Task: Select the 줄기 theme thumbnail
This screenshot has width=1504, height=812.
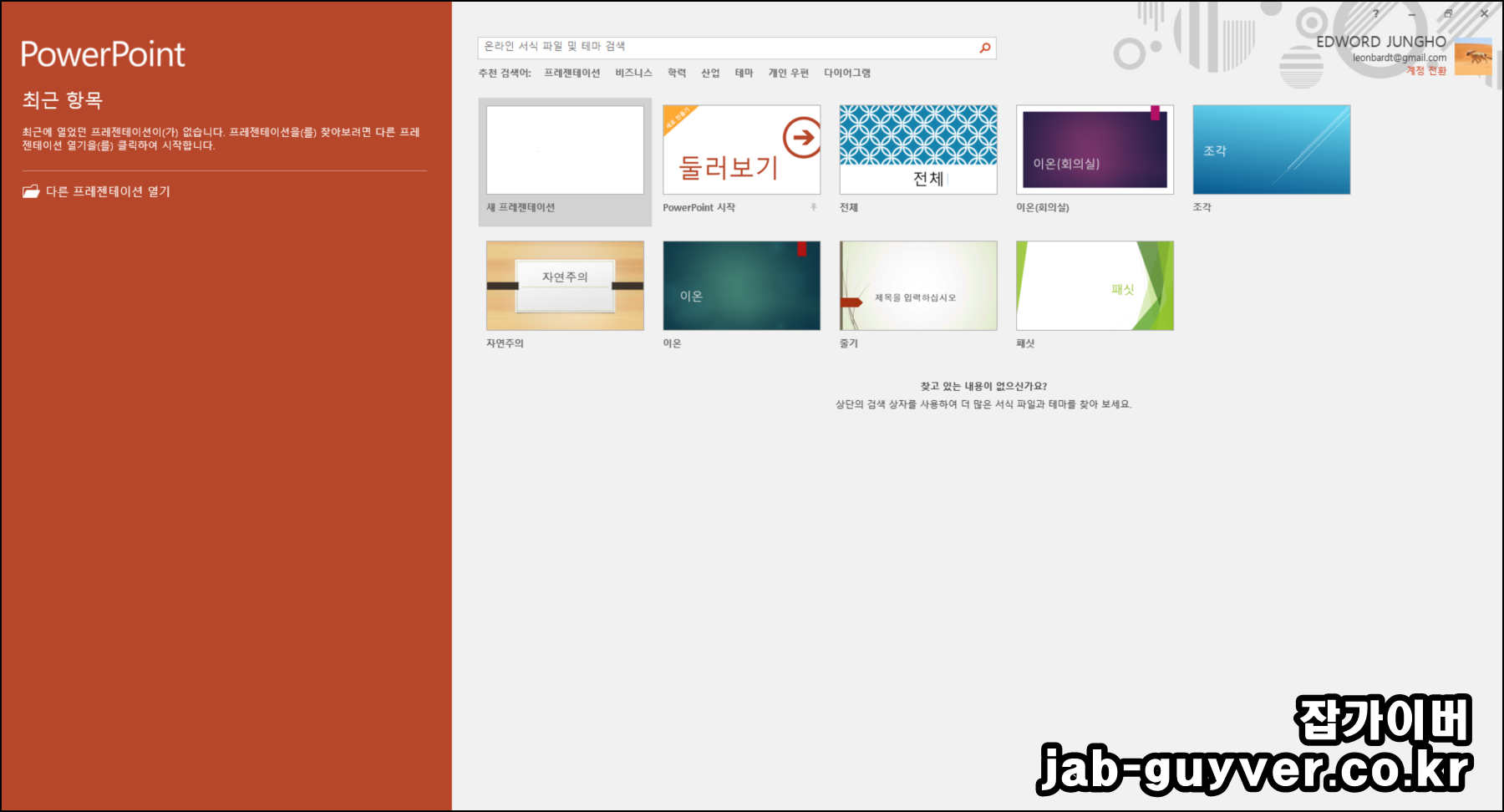Action: tap(918, 286)
